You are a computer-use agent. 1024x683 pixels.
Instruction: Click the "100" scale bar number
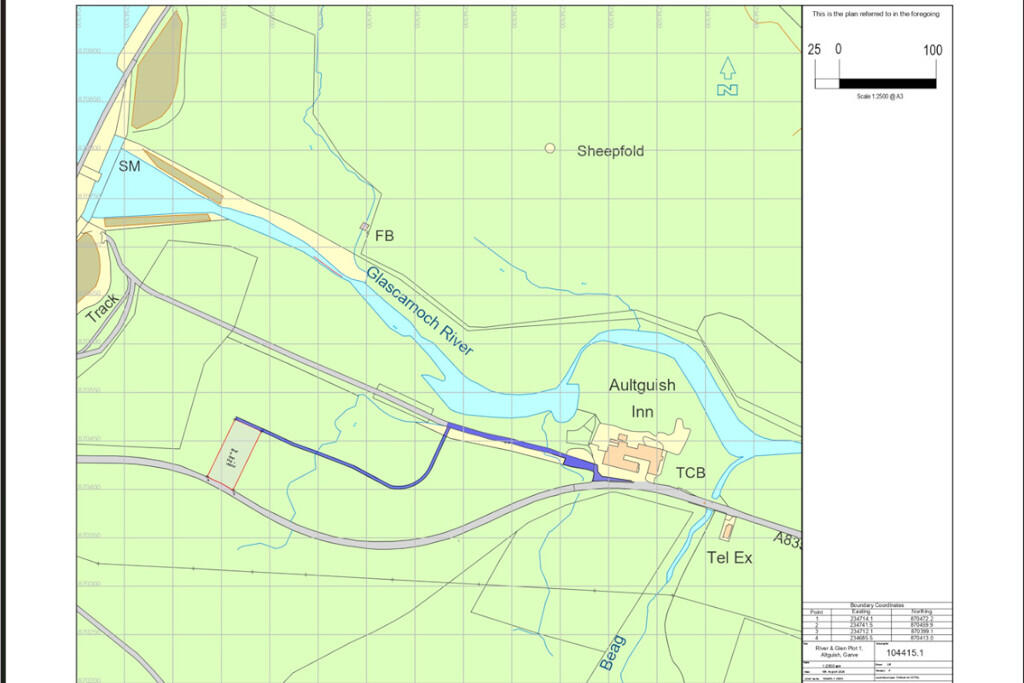tap(933, 50)
